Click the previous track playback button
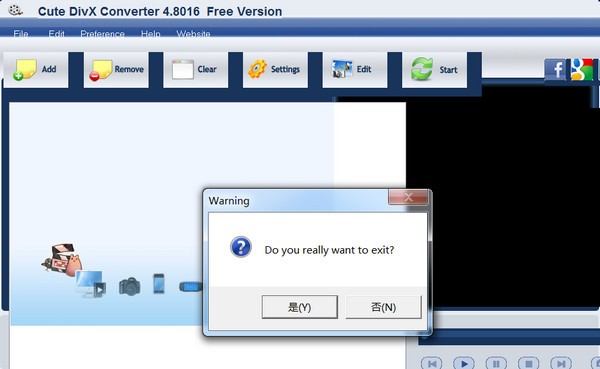Viewport: 600px width, 369px height. (x=432, y=363)
